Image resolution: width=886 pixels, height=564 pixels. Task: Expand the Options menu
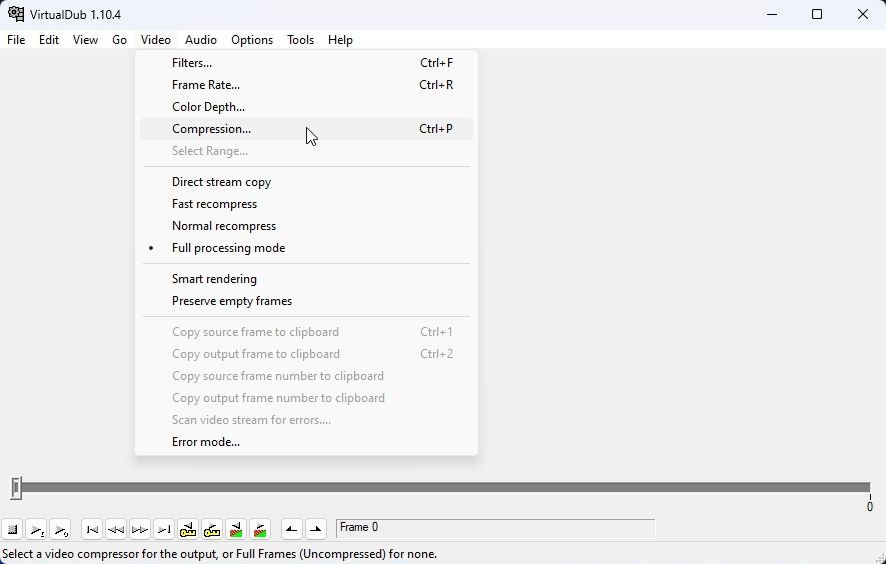251,40
